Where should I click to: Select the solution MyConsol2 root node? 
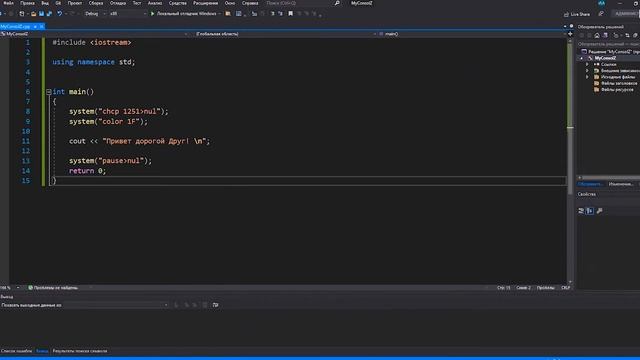pos(611,51)
